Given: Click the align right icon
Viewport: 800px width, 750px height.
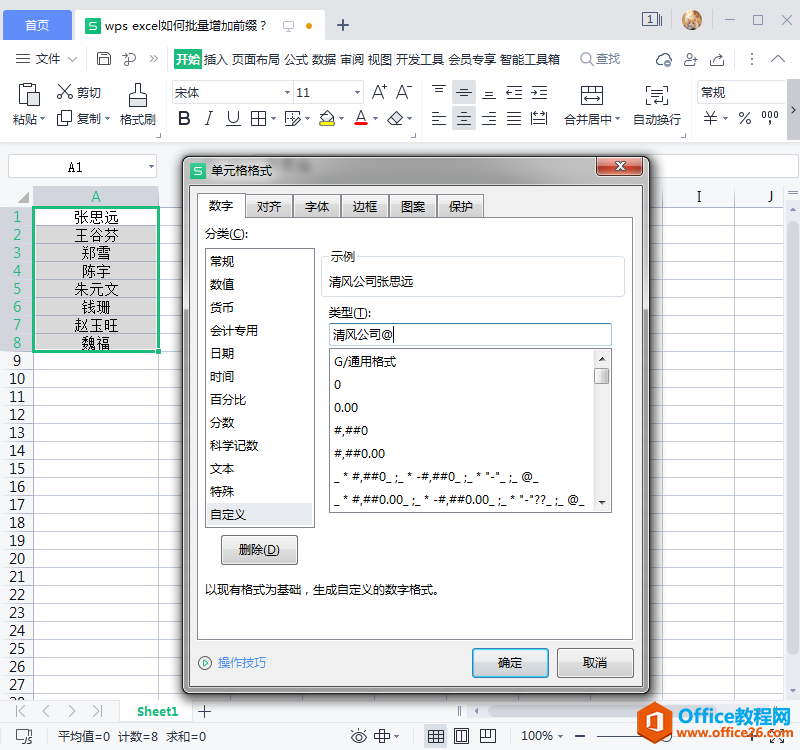Looking at the screenshot, I should (x=489, y=118).
